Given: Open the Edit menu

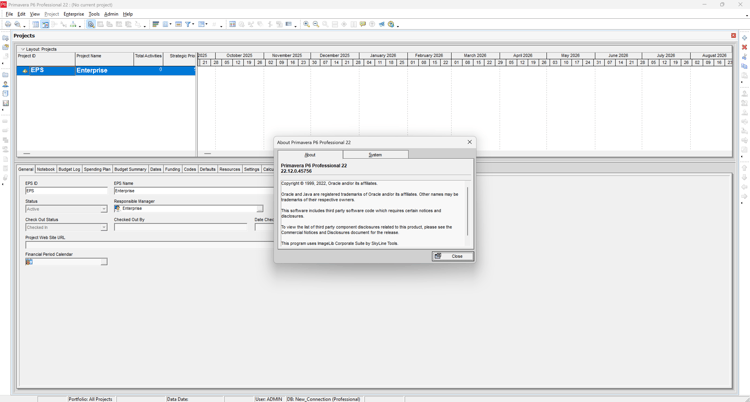Looking at the screenshot, I should point(21,14).
